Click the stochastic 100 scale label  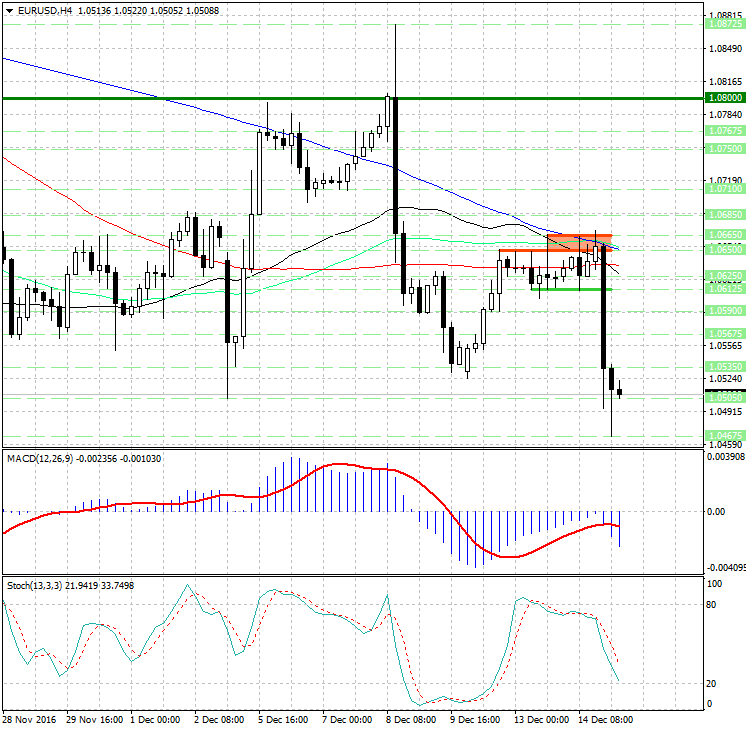point(715,583)
